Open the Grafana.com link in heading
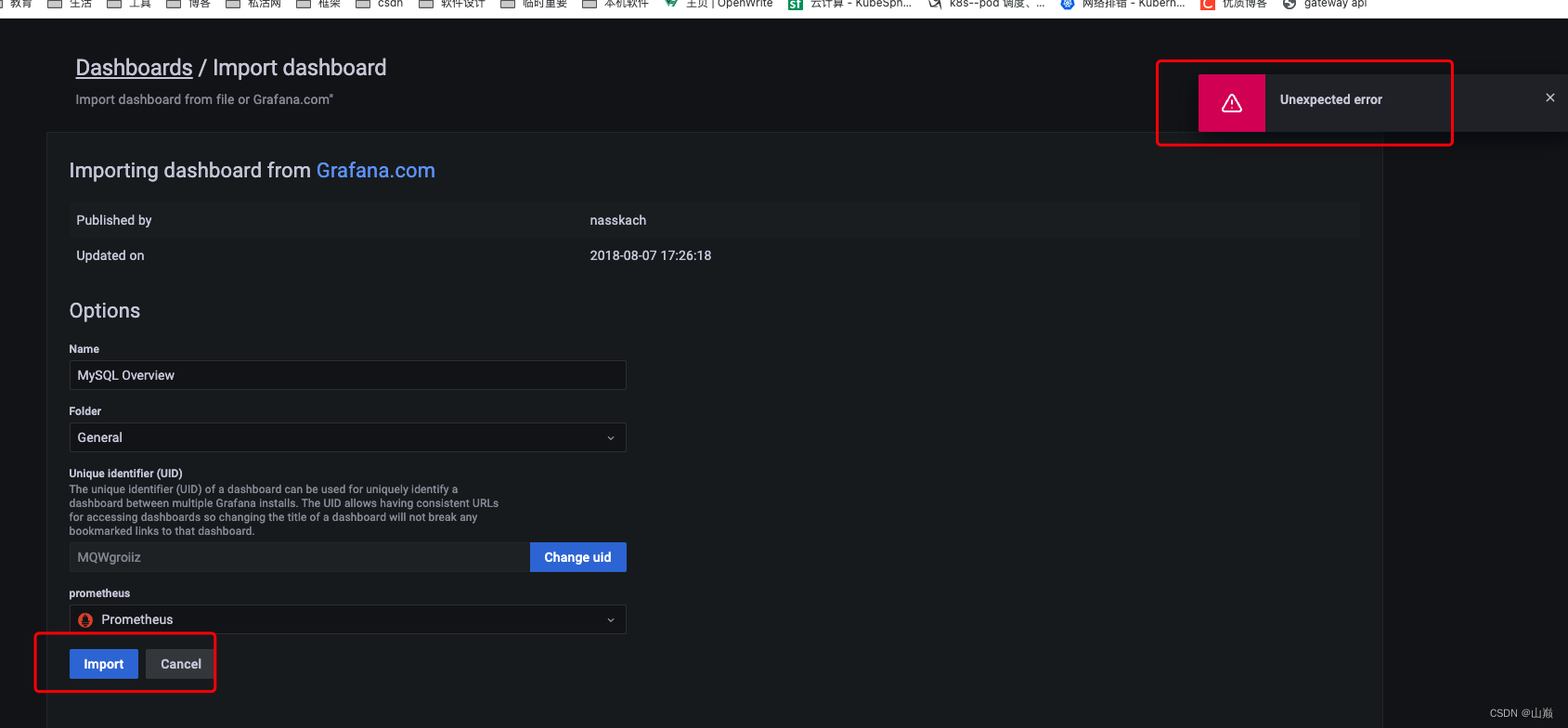1568x728 pixels. 375,170
